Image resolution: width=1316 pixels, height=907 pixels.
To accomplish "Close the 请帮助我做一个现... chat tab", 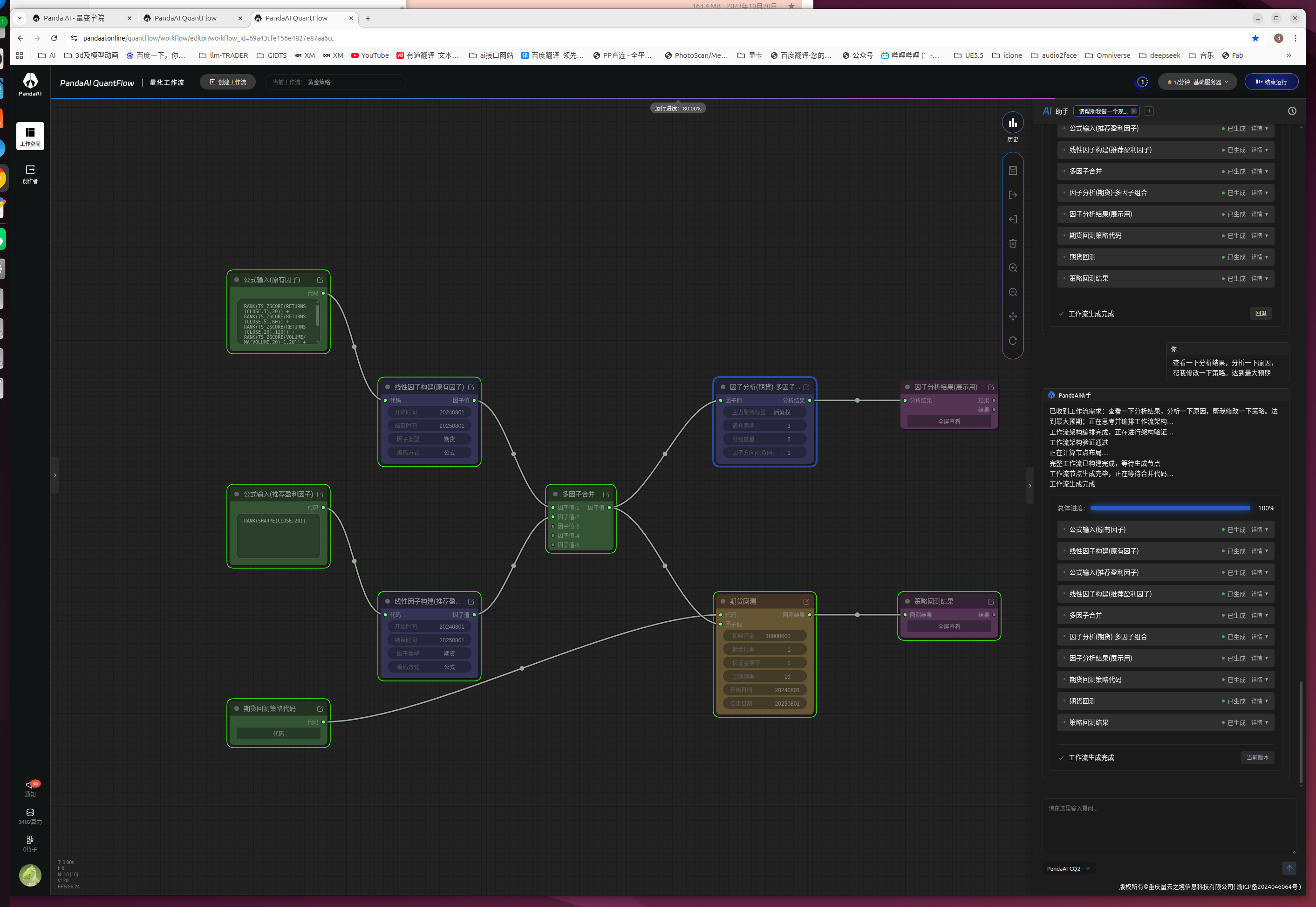I will click(1134, 111).
